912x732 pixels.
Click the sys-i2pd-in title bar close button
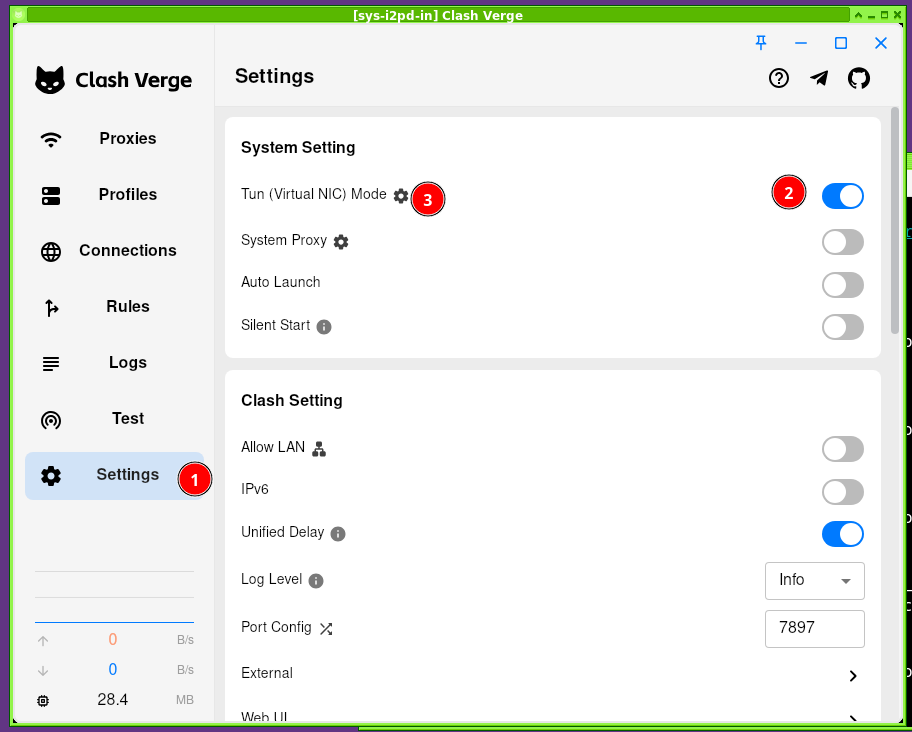tap(897, 15)
